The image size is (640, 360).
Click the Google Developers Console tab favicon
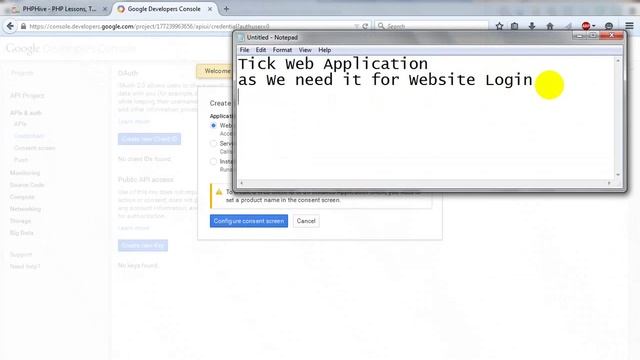pyautogui.click(x=121, y=9)
